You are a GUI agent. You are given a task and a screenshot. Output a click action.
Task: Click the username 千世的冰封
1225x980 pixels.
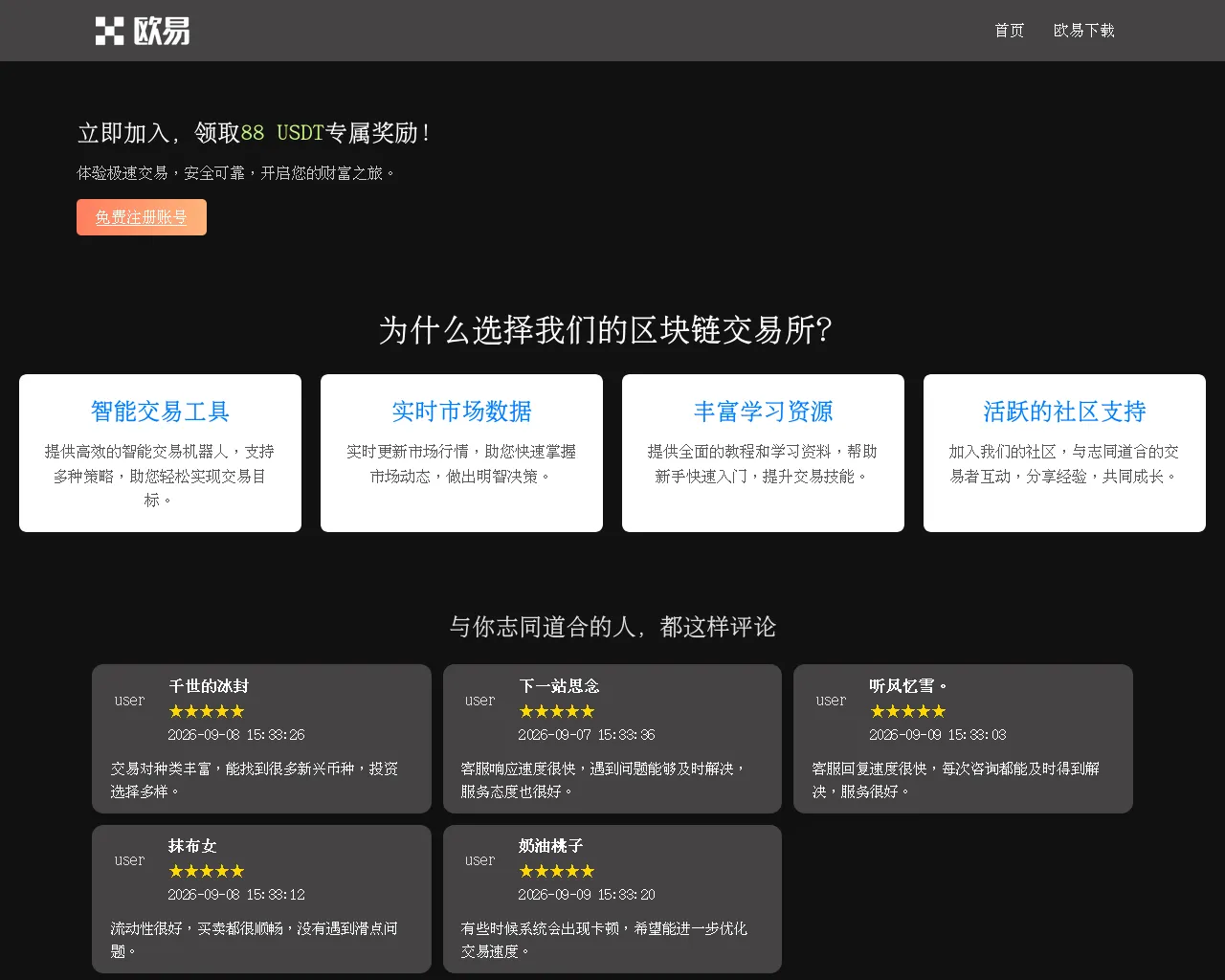tap(209, 686)
